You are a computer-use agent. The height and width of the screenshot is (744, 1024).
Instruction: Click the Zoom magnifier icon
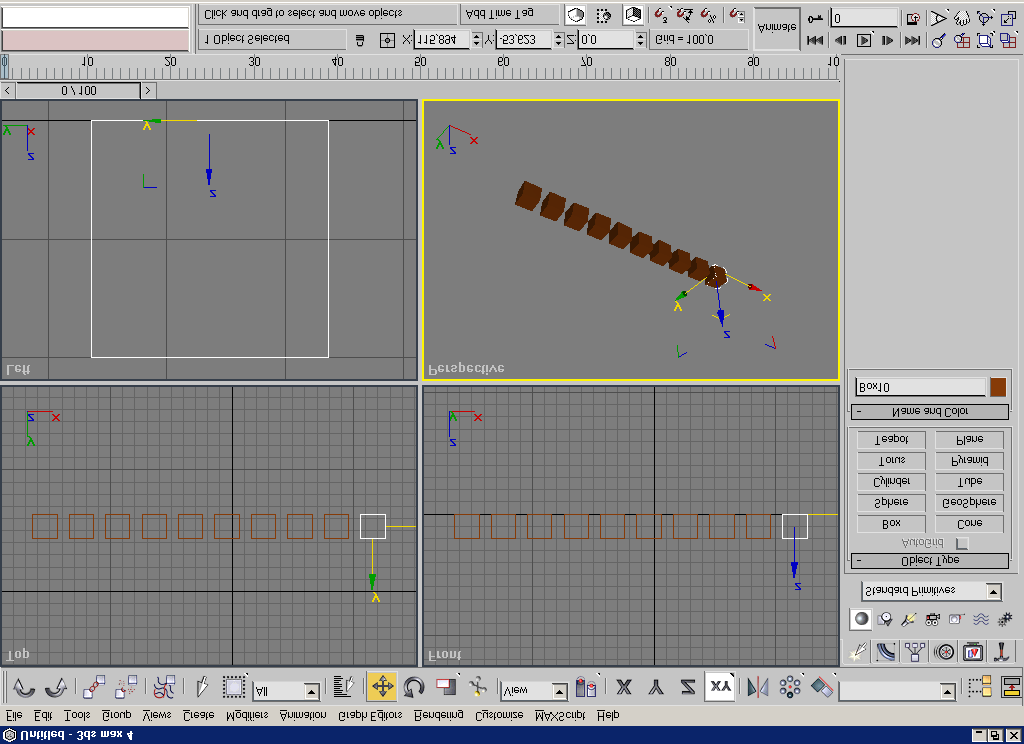(x=939, y=40)
